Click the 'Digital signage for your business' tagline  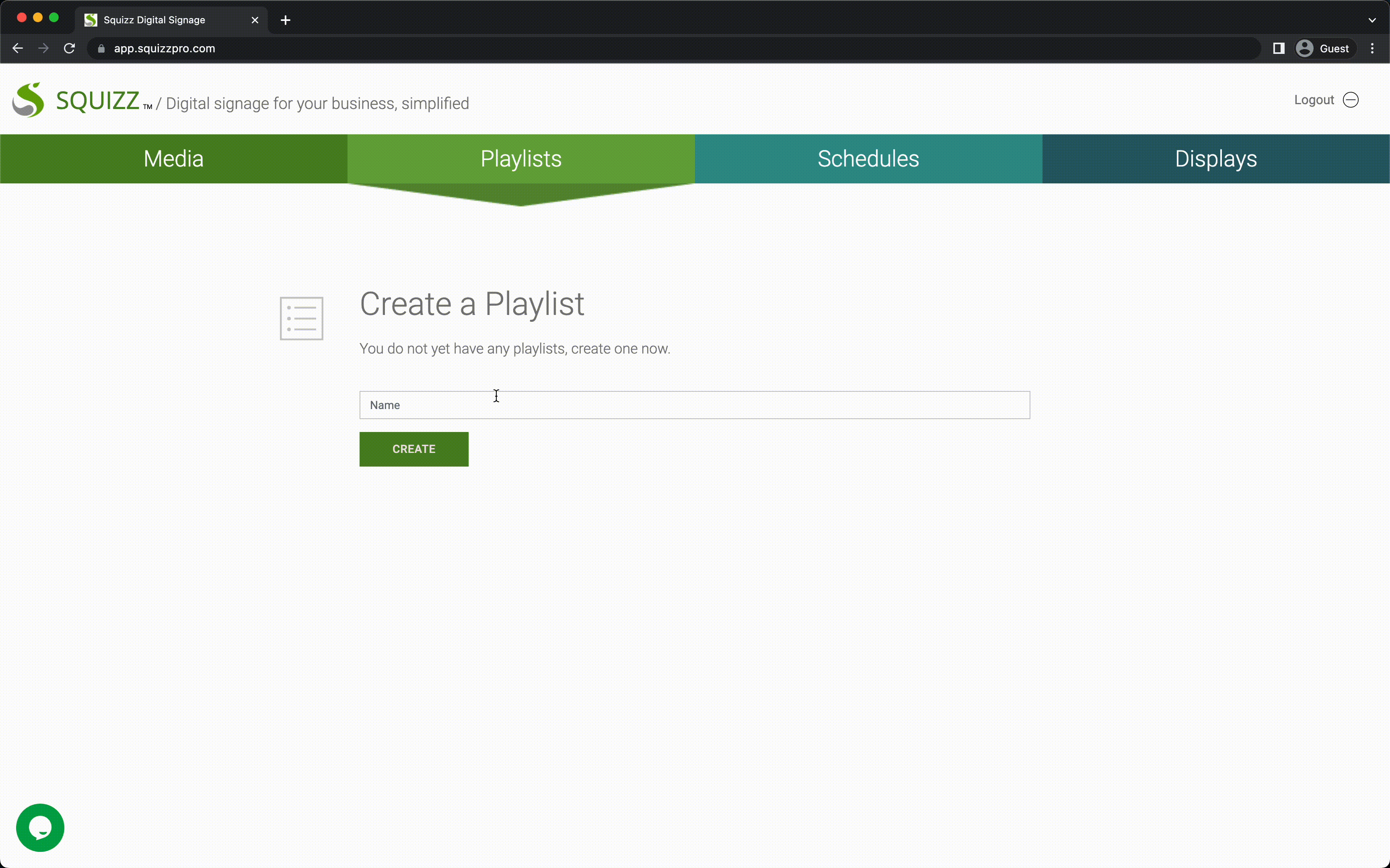tap(317, 103)
